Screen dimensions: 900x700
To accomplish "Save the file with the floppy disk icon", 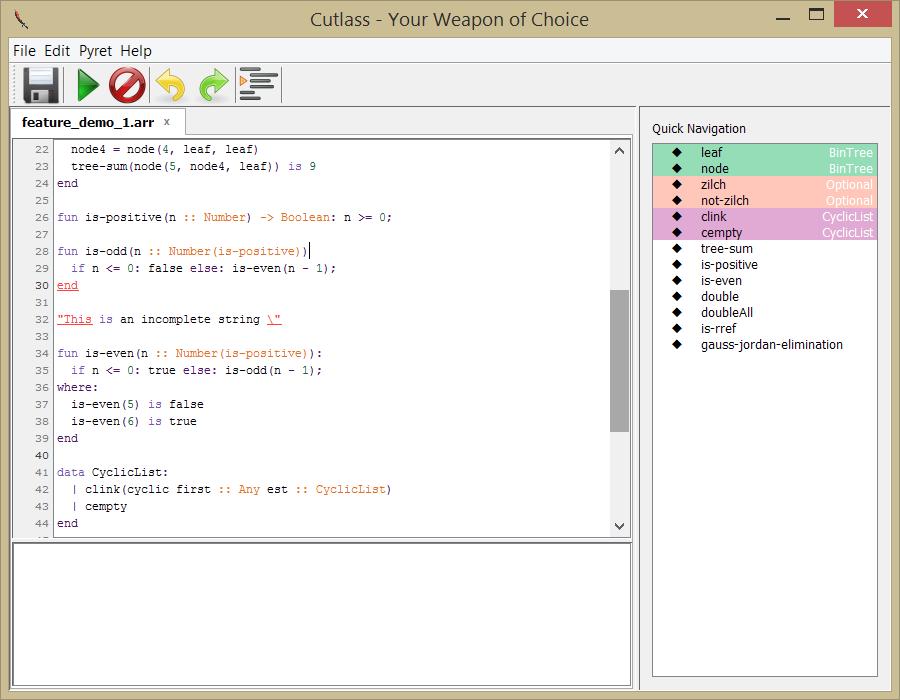I will (41, 85).
